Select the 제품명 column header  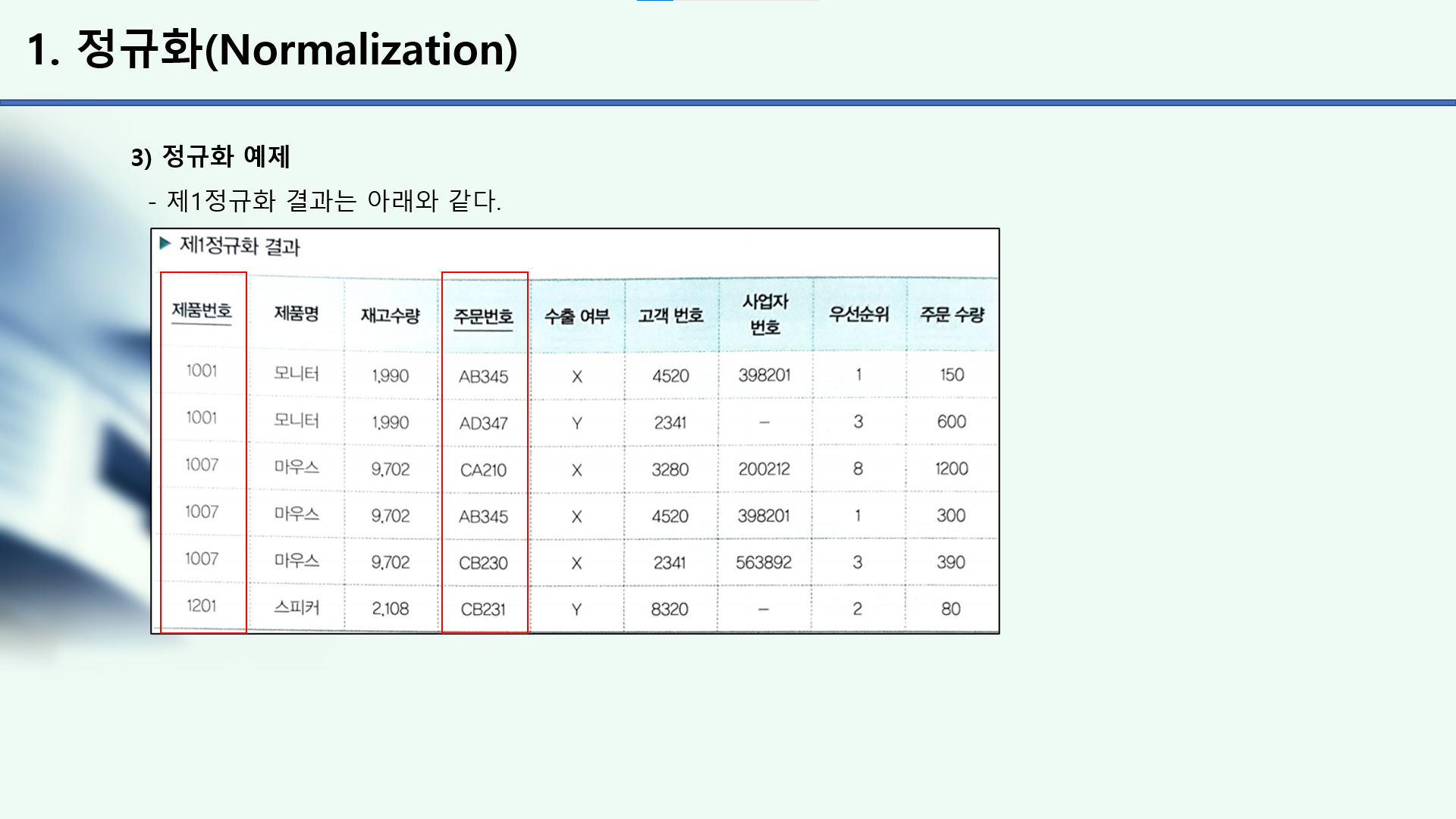tap(297, 314)
